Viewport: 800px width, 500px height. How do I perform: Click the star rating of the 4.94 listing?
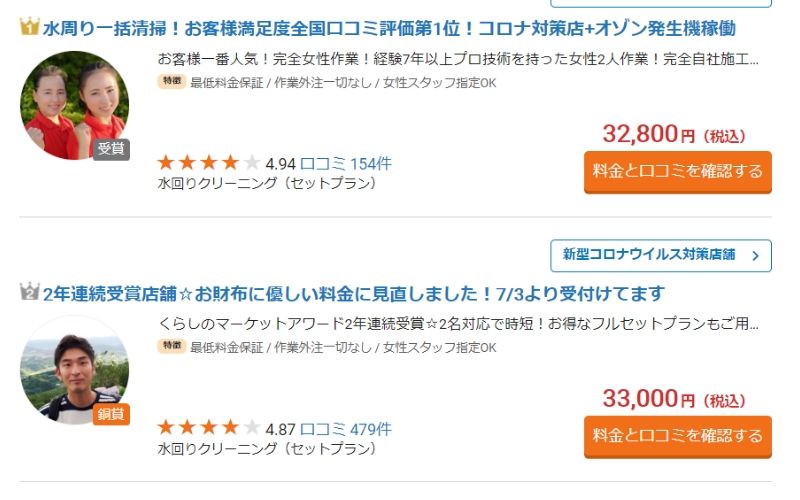point(209,163)
